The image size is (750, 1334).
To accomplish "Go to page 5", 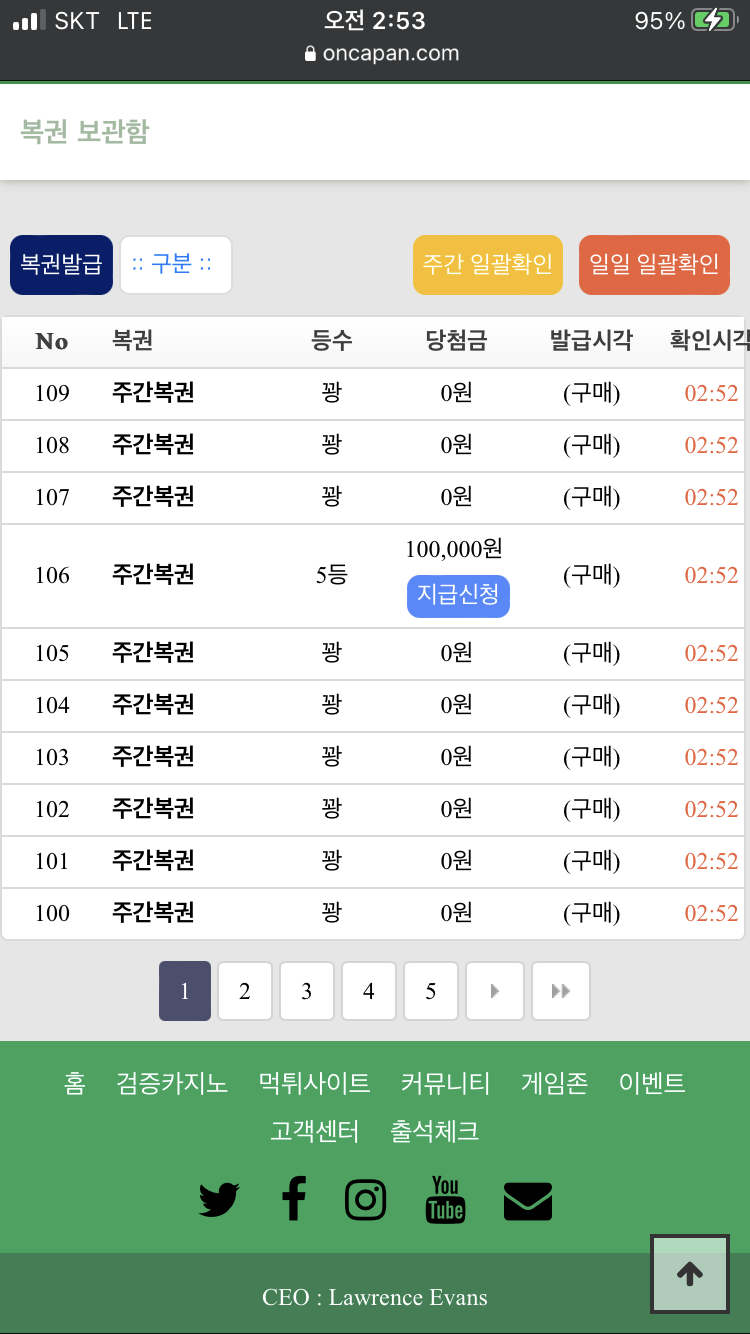I will 431,991.
